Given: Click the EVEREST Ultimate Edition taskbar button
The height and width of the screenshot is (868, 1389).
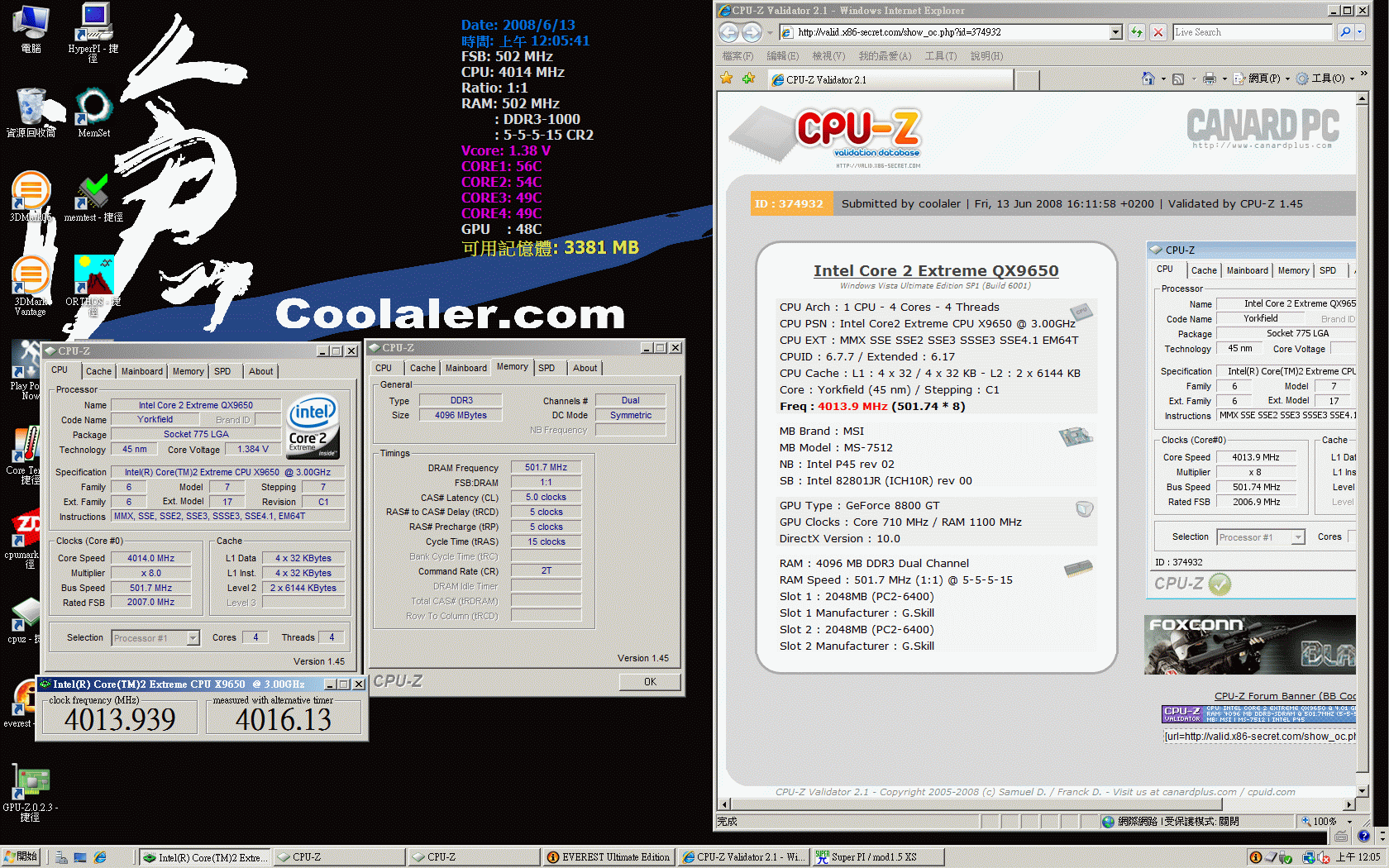Looking at the screenshot, I should (609, 857).
